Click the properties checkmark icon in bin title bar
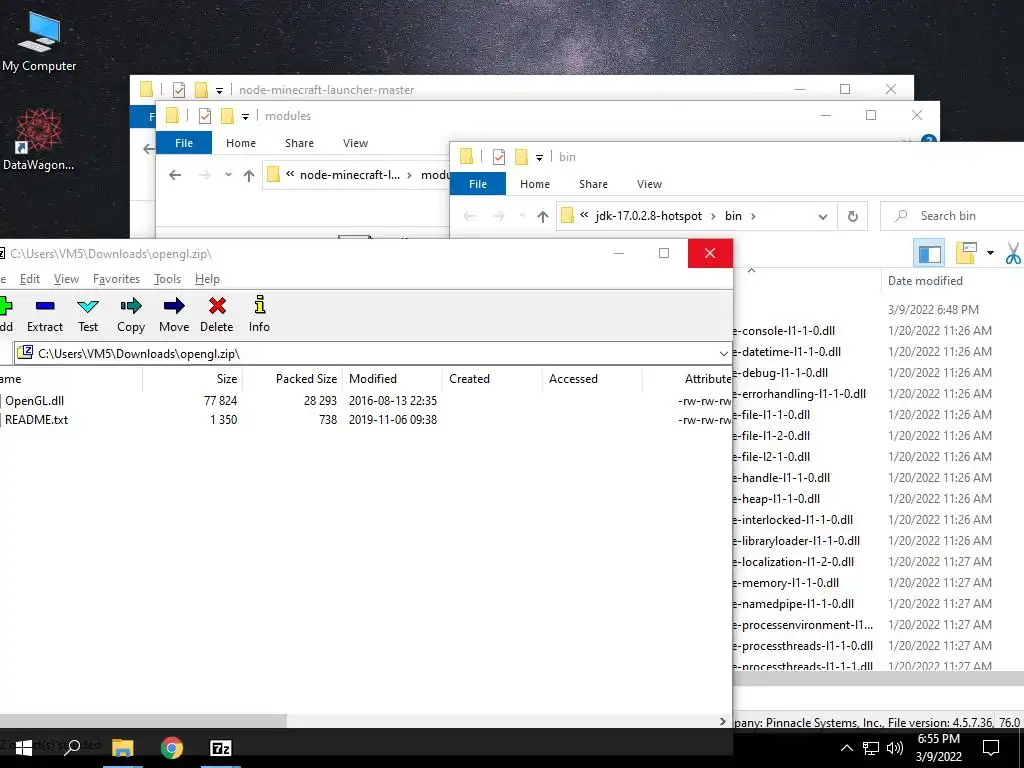This screenshot has width=1024, height=768. (499, 157)
